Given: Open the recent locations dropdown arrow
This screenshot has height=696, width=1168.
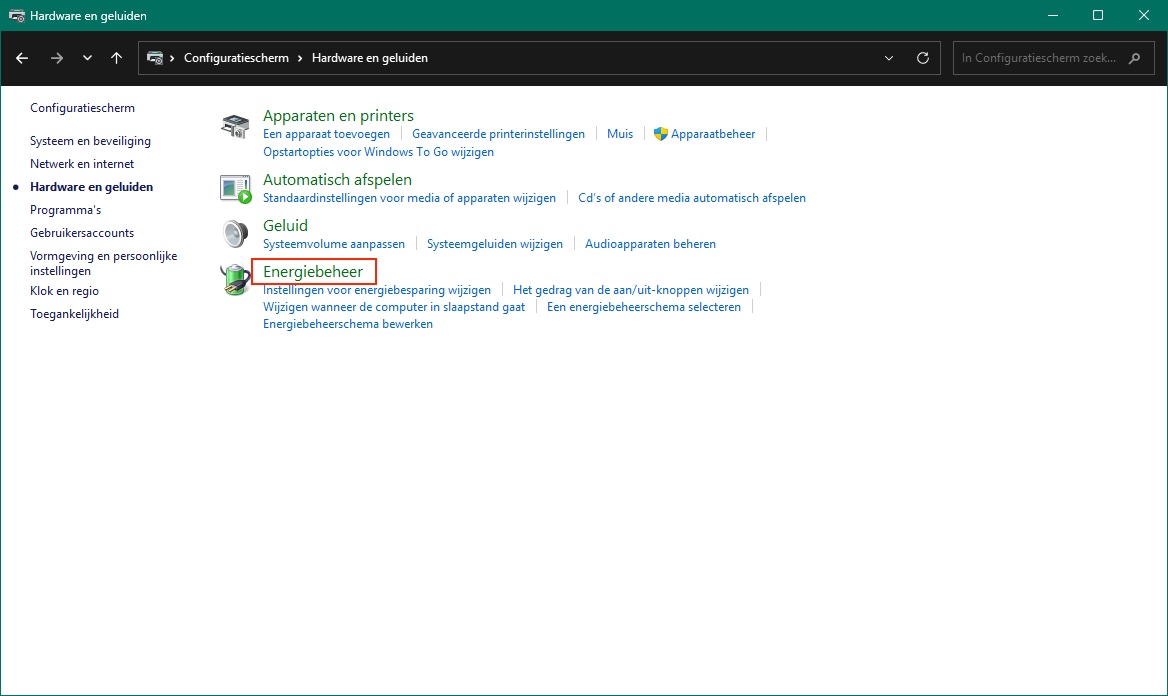Looking at the screenshot, I should pos(87,58).
